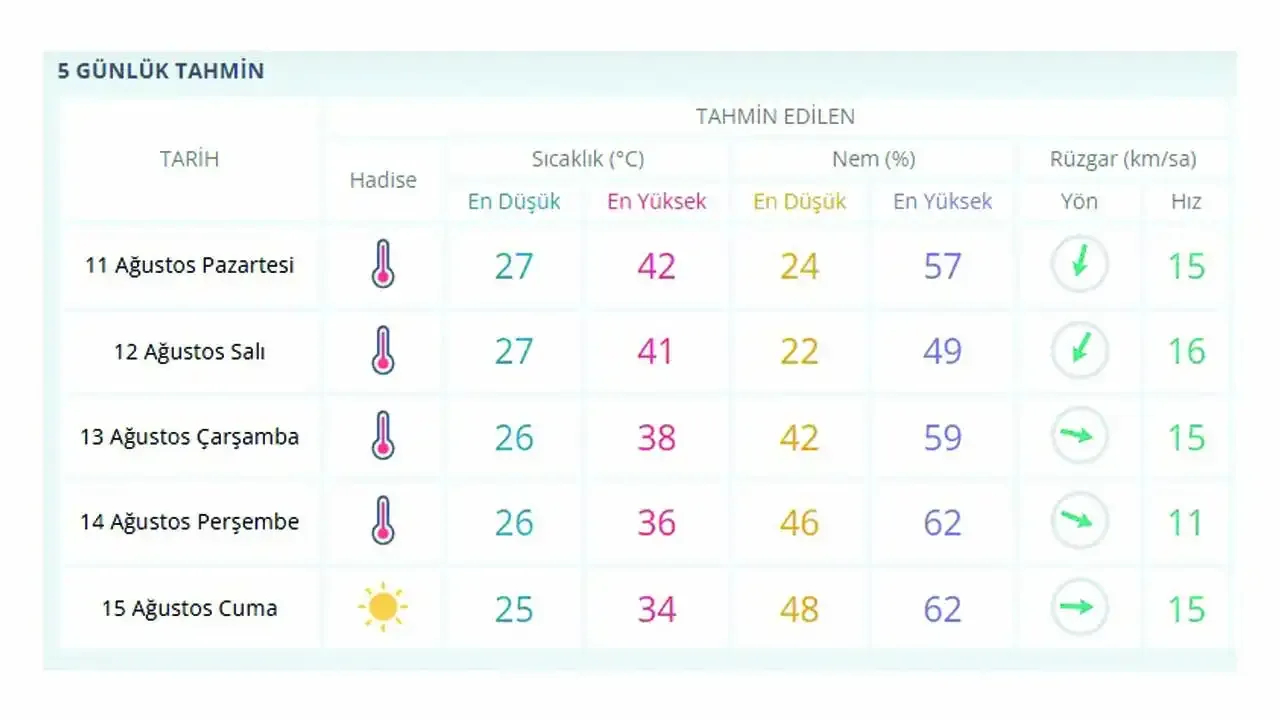Click the wind direction arrow for 12 Ağustos
Viewport: 1280px width, 720px height.
(x=1079, y=351)
